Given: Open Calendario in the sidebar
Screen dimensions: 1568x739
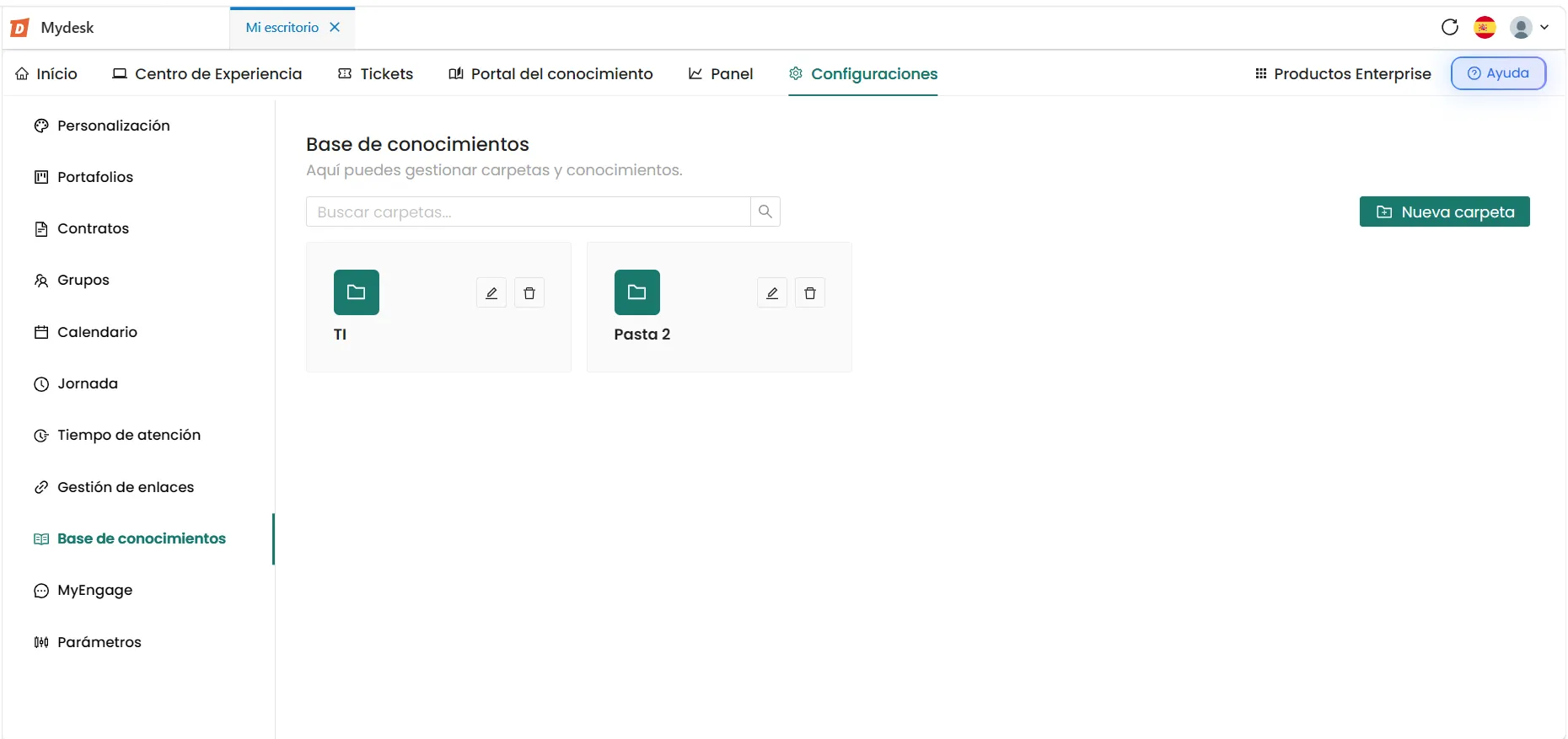Looking at the screenshot, I should click(x=85, y=332).
